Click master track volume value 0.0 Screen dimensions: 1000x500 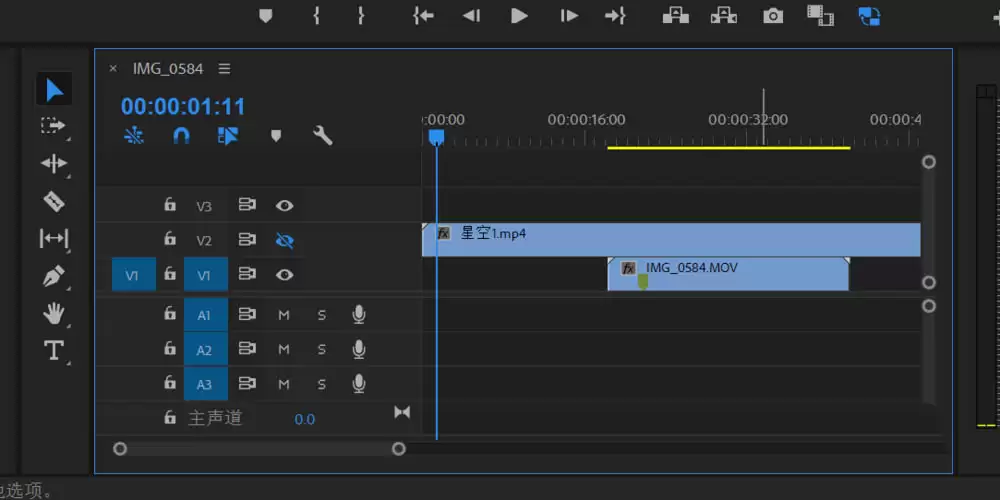305,419
